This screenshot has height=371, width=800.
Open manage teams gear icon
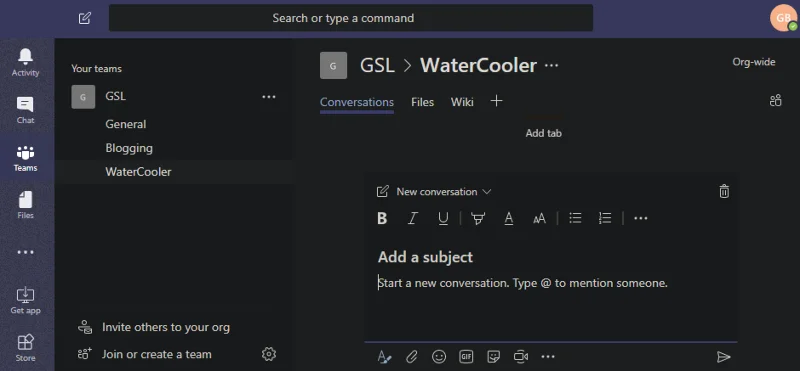coord(269,354)
